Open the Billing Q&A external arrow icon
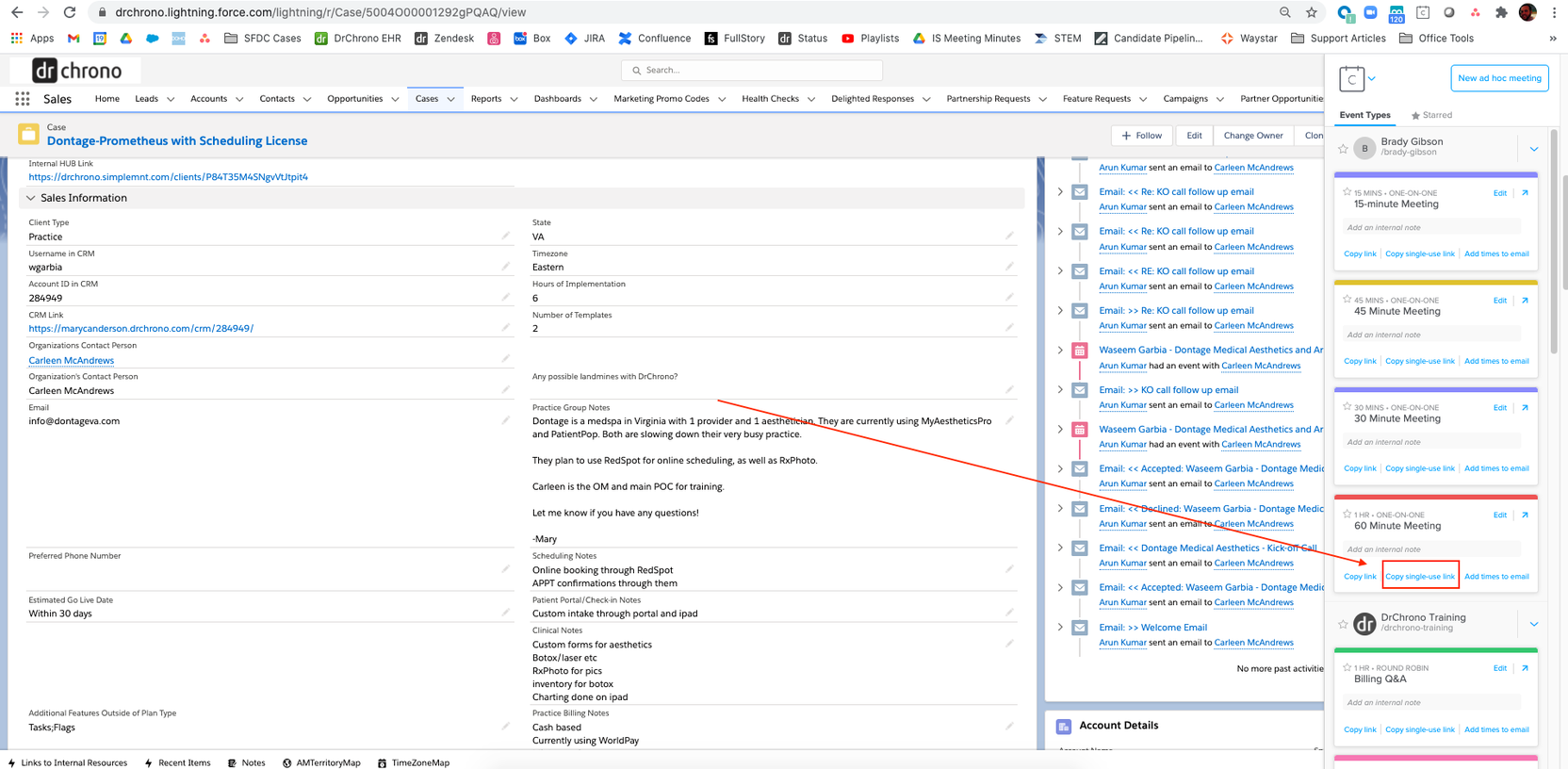Screen dimensions: 1568x769 point(1525,668)
